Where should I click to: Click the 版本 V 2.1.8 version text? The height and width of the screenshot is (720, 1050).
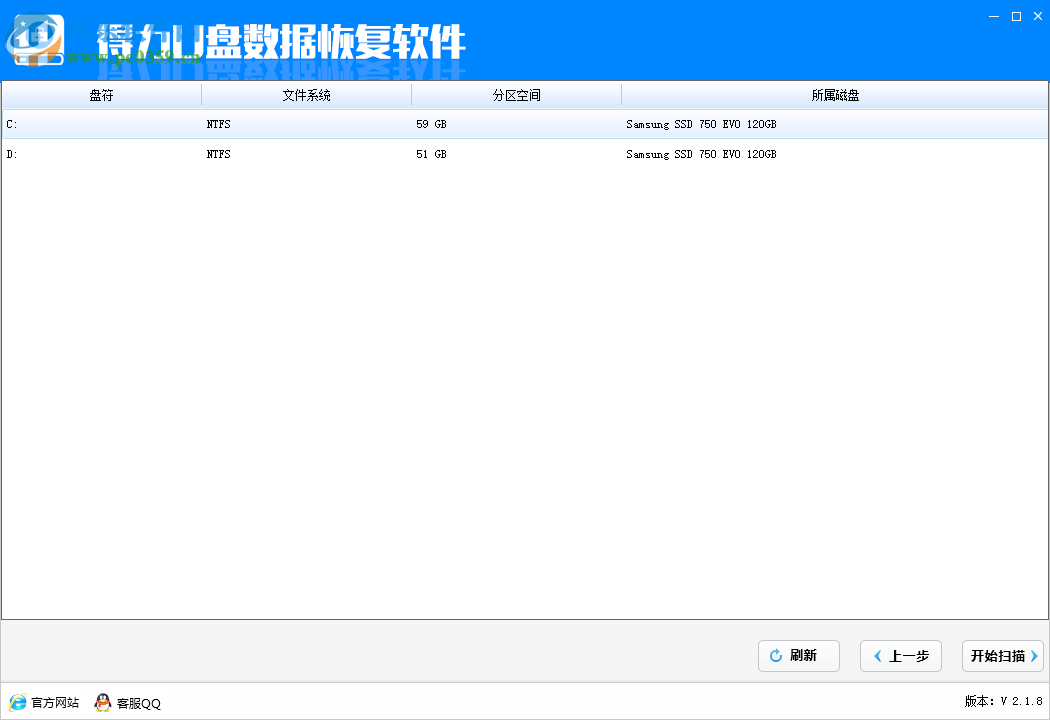tap(1003, 703)
